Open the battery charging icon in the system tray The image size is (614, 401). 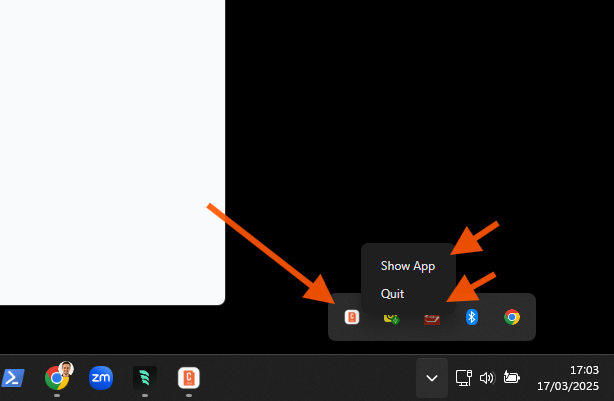511,378
